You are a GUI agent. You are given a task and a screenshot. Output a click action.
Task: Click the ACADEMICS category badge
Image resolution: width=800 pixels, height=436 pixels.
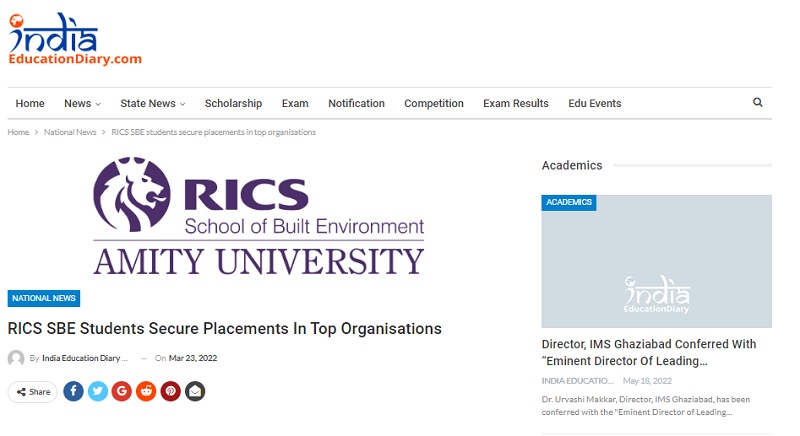coord(569,202)
